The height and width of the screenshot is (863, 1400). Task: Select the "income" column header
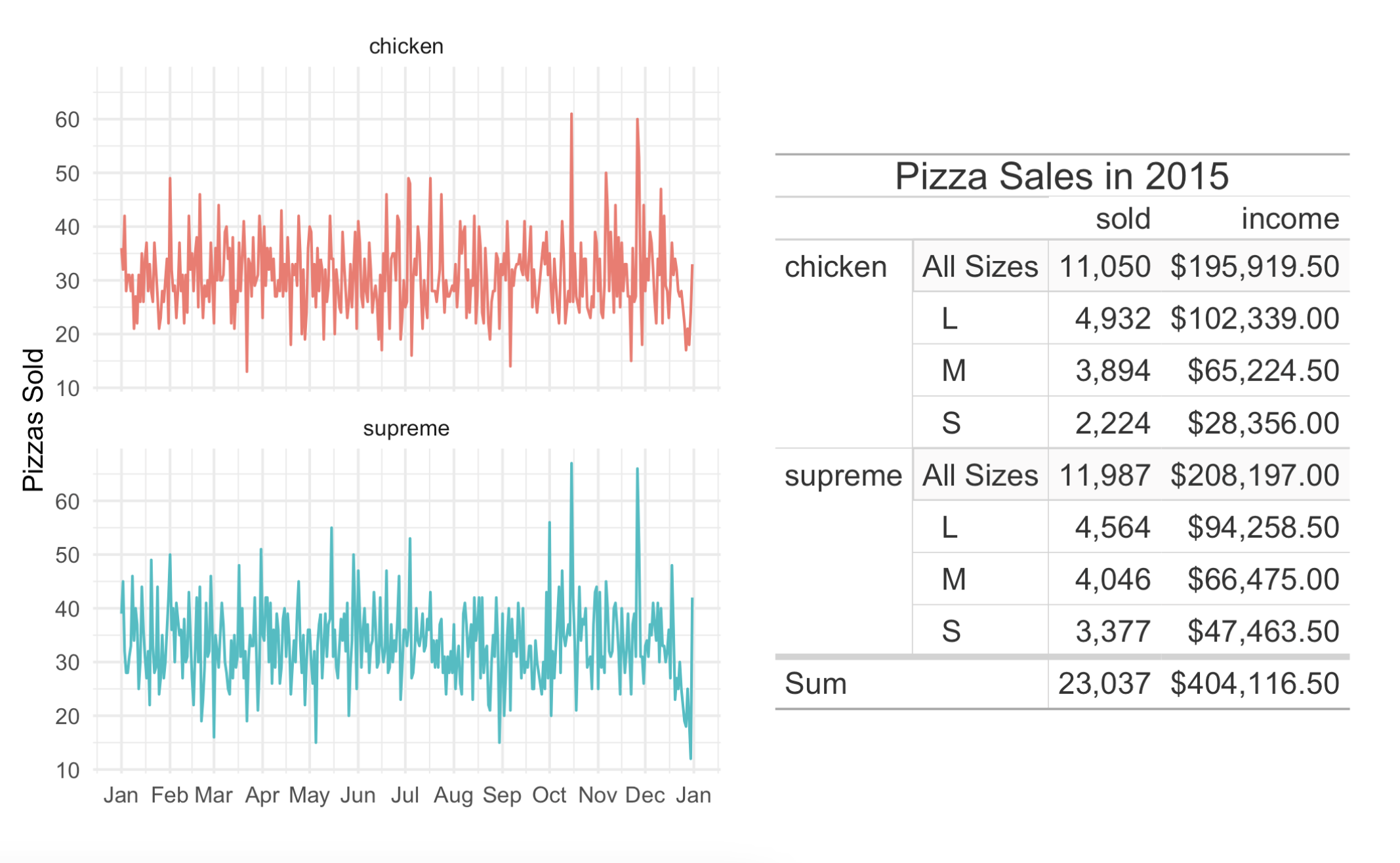1289,219
